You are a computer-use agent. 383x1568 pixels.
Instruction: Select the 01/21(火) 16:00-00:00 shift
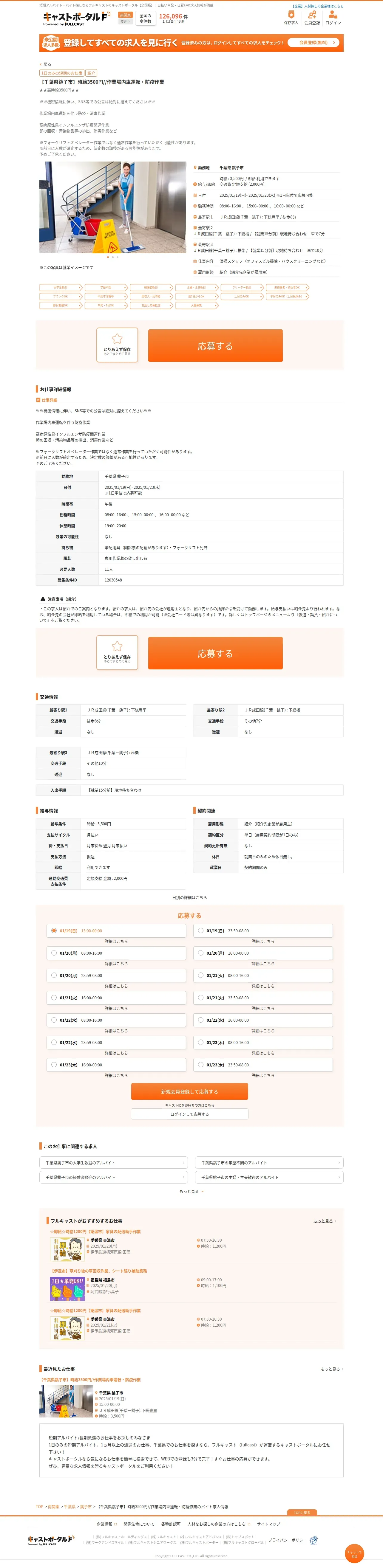point(116,998)
